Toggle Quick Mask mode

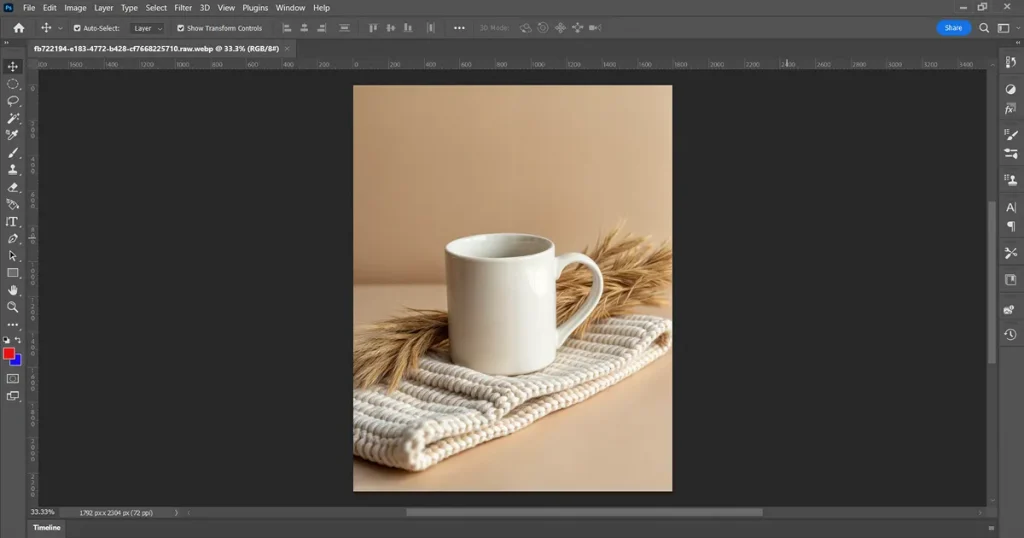coord(12,379)
